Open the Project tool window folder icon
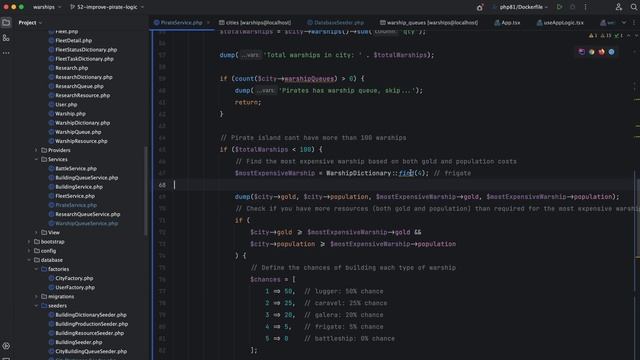Viewport: 640px width, 360px height. pos(6,23)
